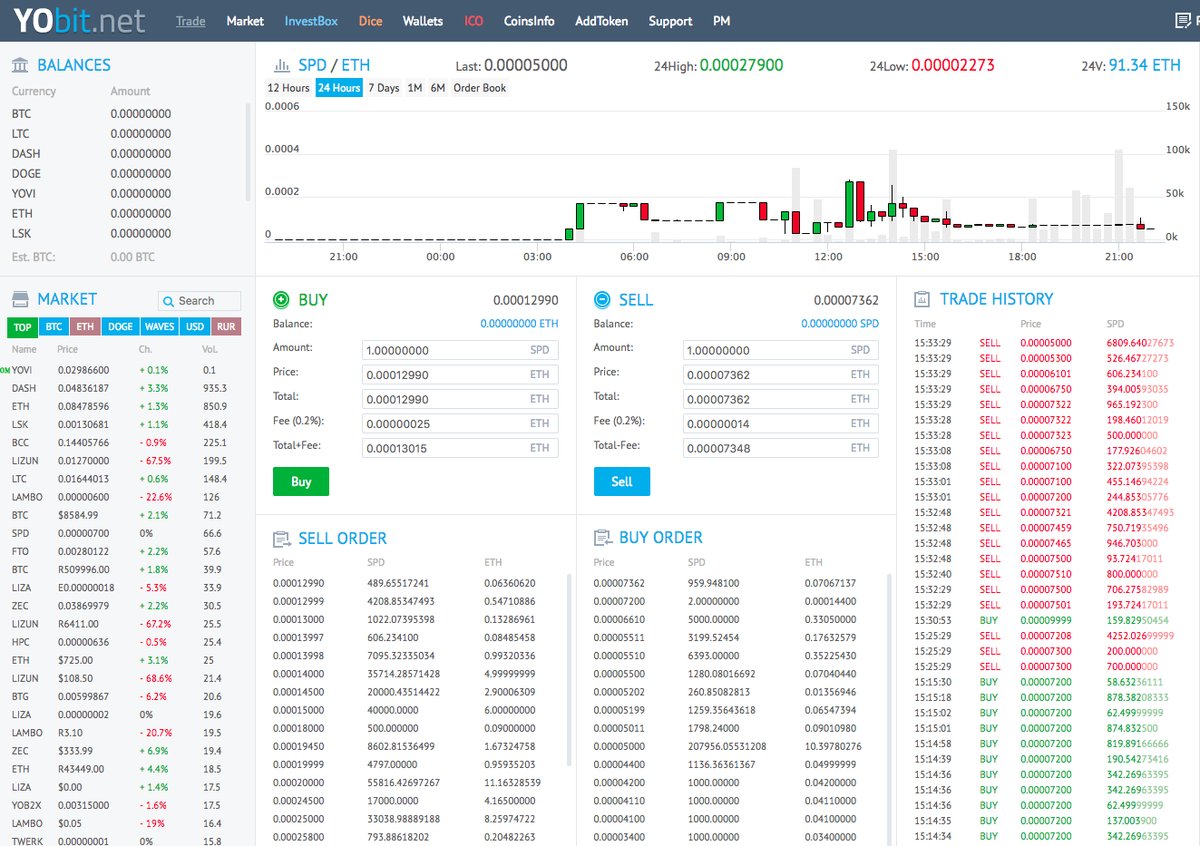Filter market by WAVES tab
This screenshot has width=1200, height=846.
(x=159, y=327)
